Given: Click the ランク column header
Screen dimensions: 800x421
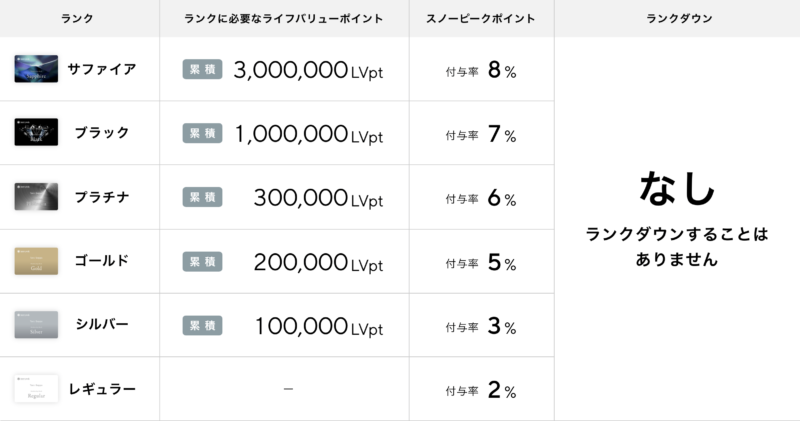Looking at the screenshot, I should [77, 18].
